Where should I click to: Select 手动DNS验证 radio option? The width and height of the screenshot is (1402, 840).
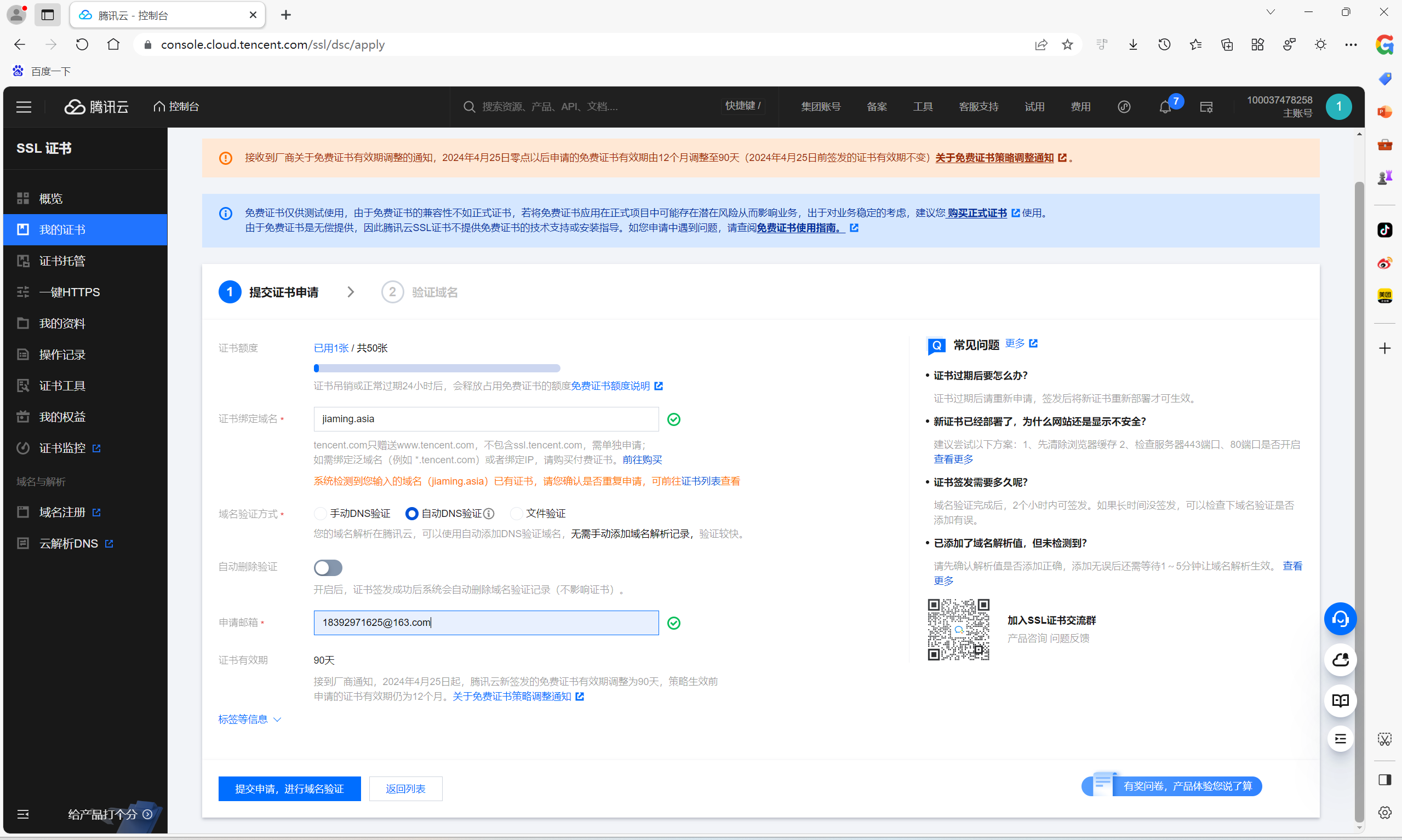(x=321, y=514)
